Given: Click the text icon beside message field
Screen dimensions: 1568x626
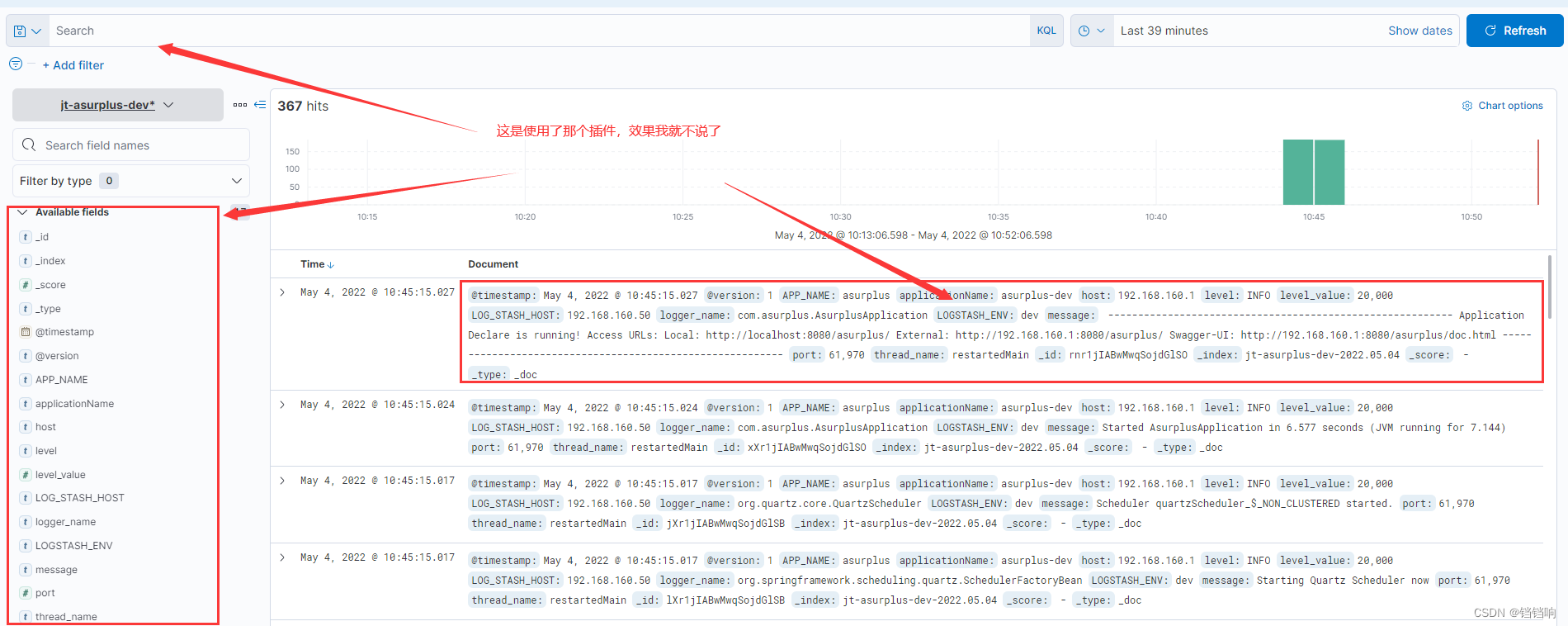Looking at the screenshot, I should (x=26, y=570).
